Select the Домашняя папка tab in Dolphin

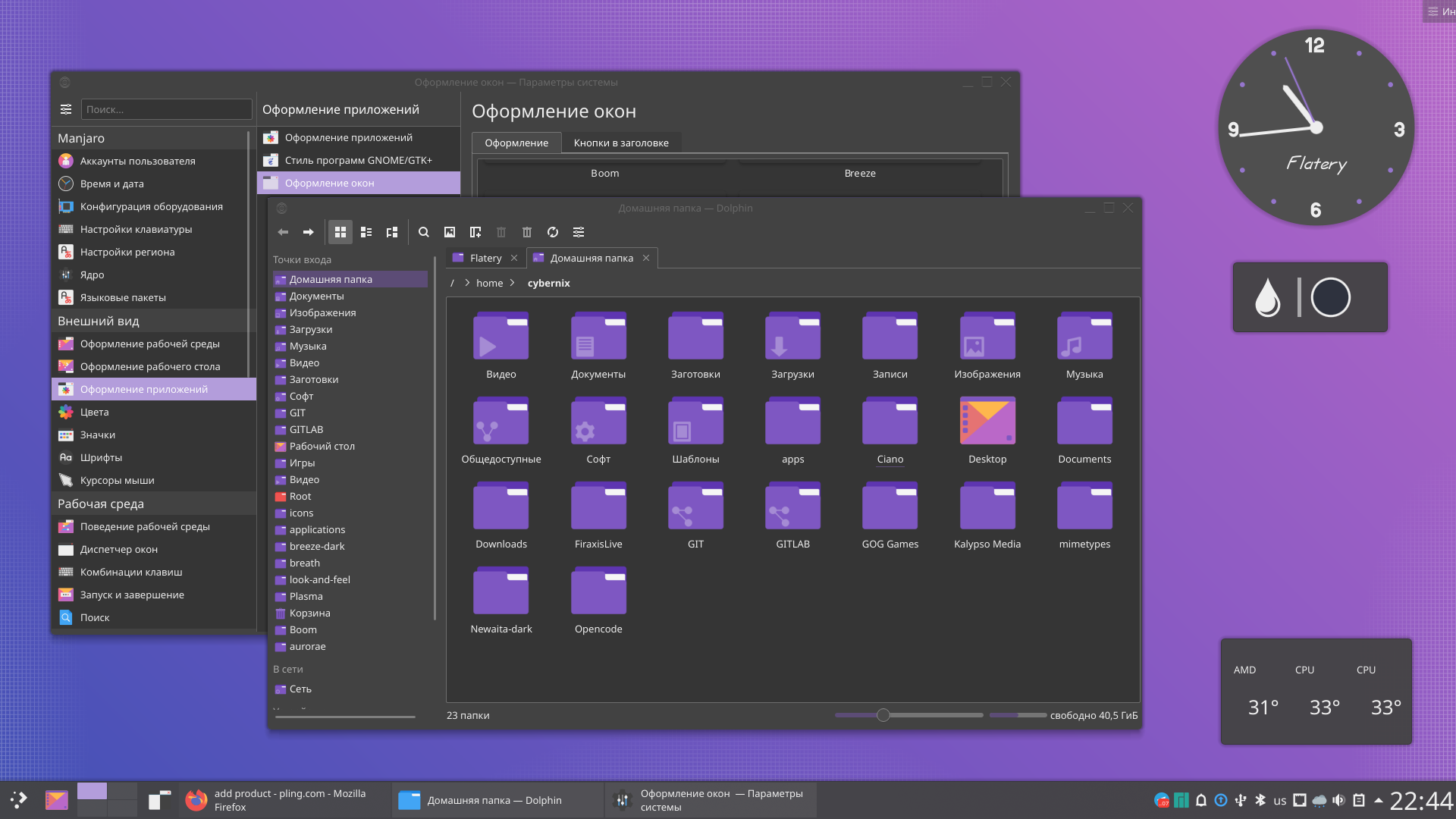point(591,258)
